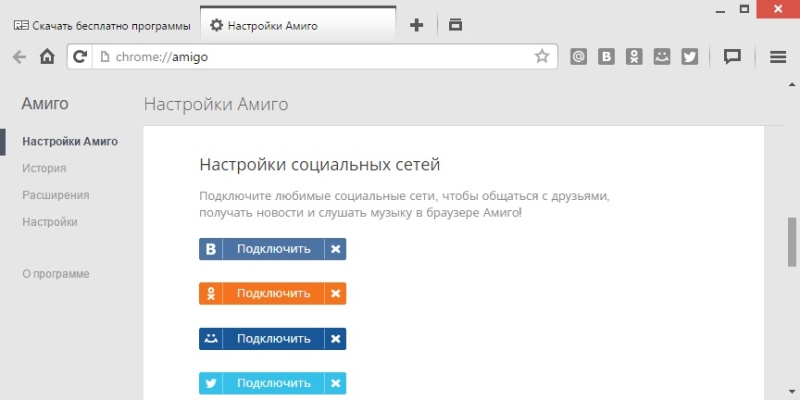Image resolution: width=800 pixels, height=400 pixels.
Task: Open Mail.ru @ toolbar icon
Action: [x=578, y=57]
